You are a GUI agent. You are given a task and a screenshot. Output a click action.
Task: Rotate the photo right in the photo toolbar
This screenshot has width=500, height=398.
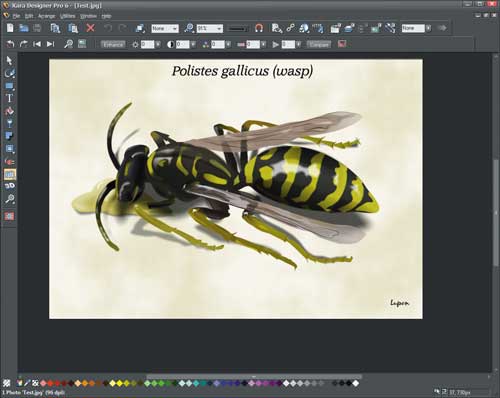24,44
